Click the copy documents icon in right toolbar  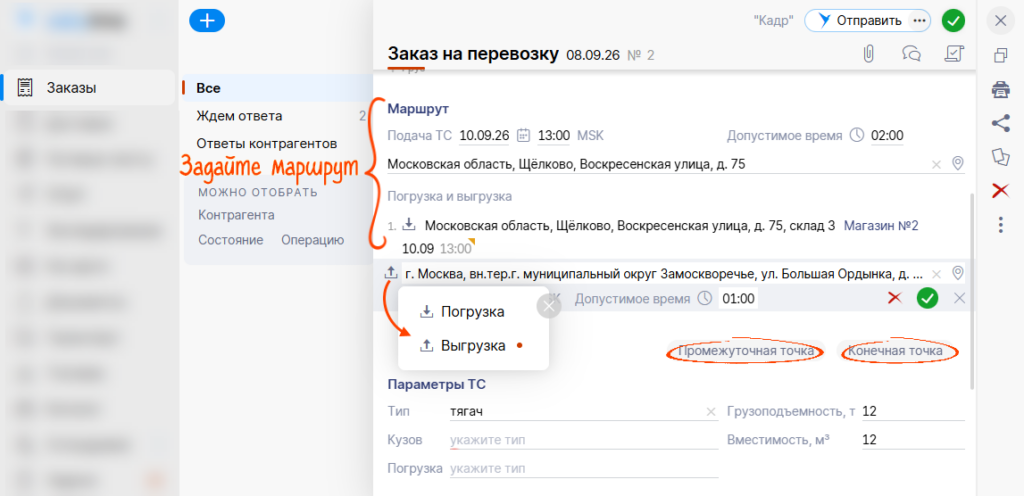1000,157
